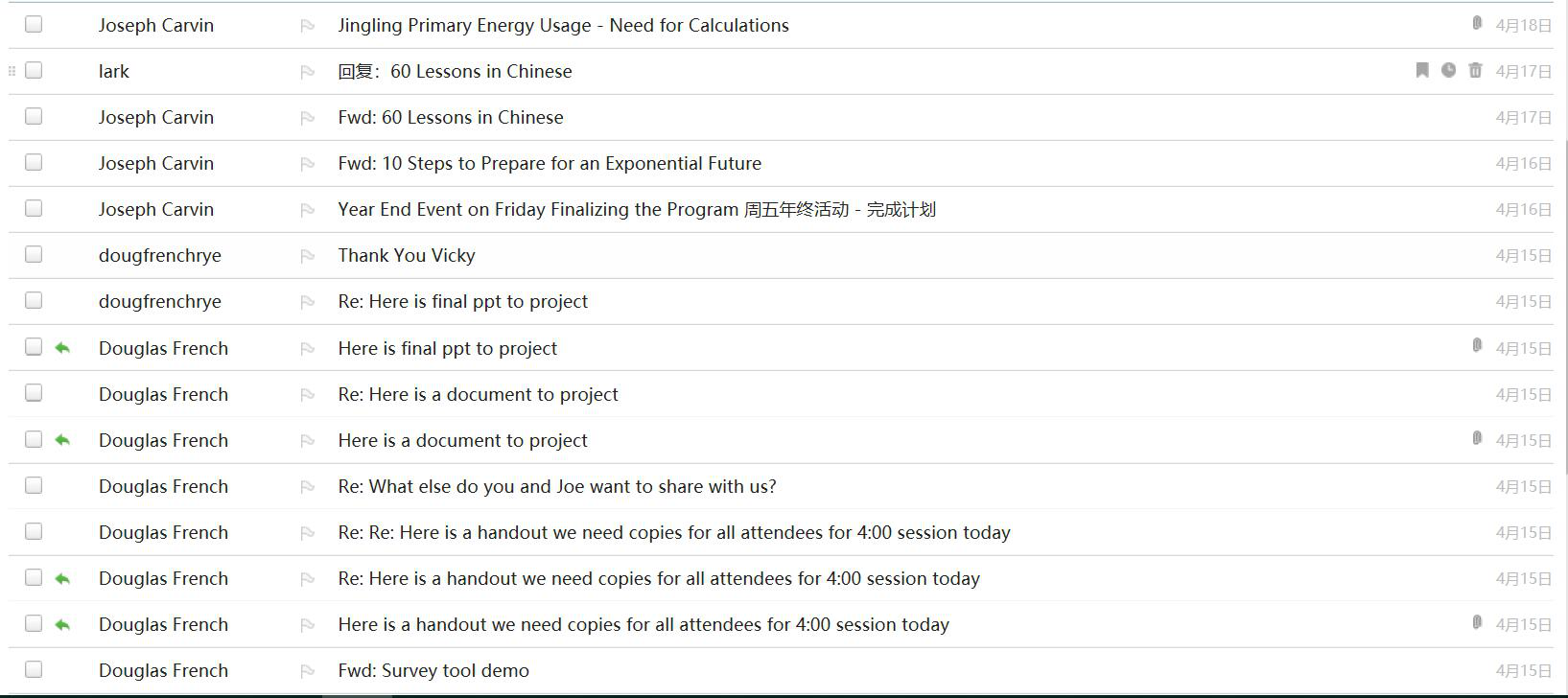Click paperclip on 'Here is final ppt to project'
The width and height of the screenshot is (1568, 698).
pos(1477,345)
